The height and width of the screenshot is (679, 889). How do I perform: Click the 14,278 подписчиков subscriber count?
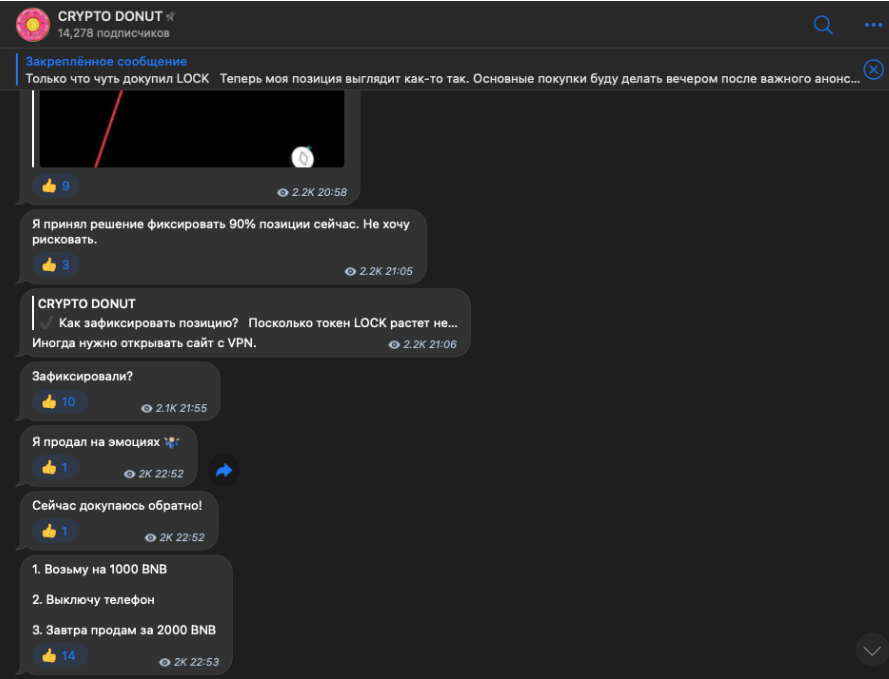tap(113, 33)
